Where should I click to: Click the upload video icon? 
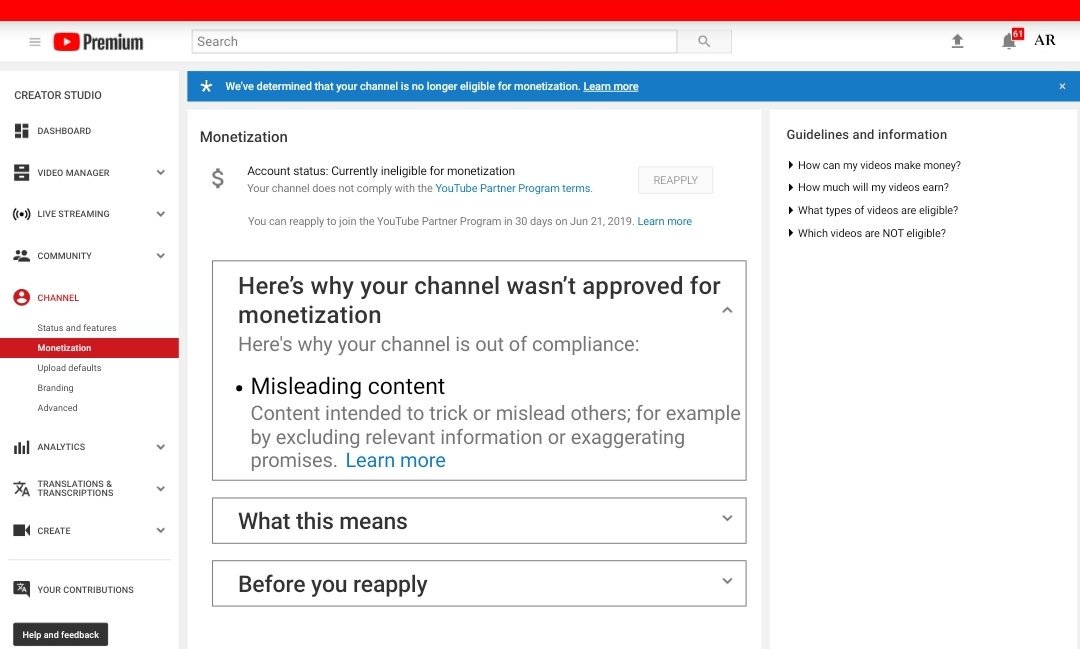click(957, 41)
